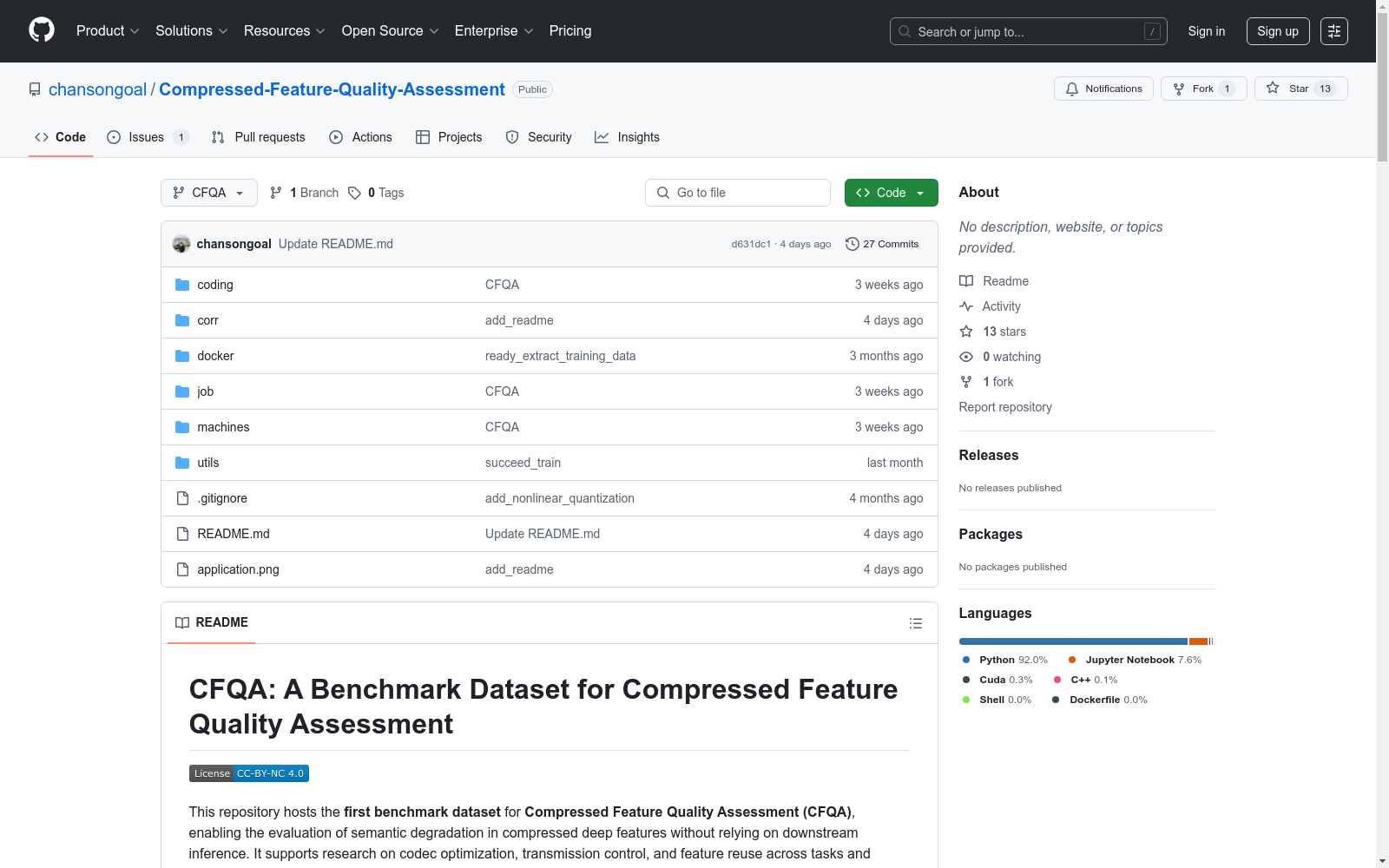Click the star icon beside 13 stars
1389x868 pixels.
coord(966,332)
